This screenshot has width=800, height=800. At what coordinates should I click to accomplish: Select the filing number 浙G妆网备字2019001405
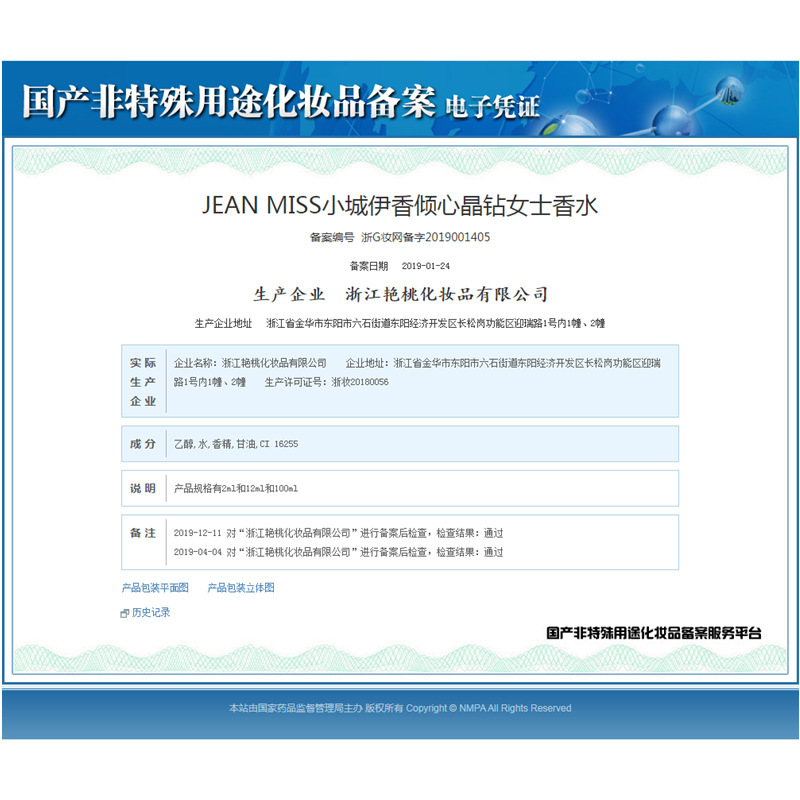426,237
